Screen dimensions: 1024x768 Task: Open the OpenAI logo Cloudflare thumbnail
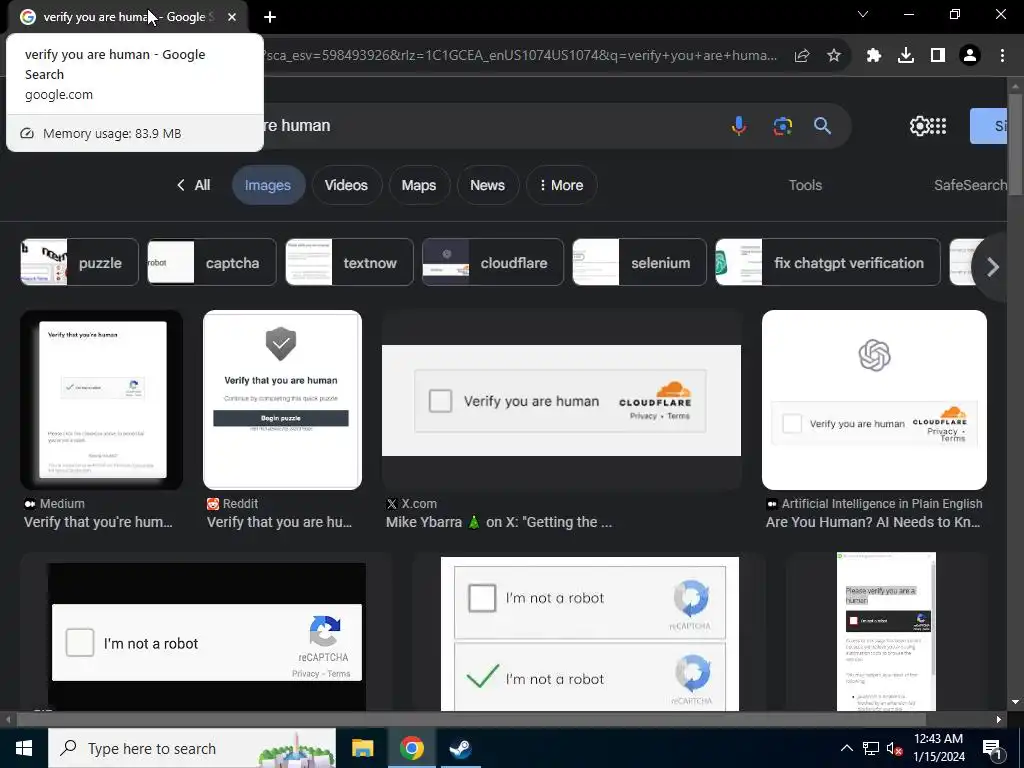(x=874, y=400)
